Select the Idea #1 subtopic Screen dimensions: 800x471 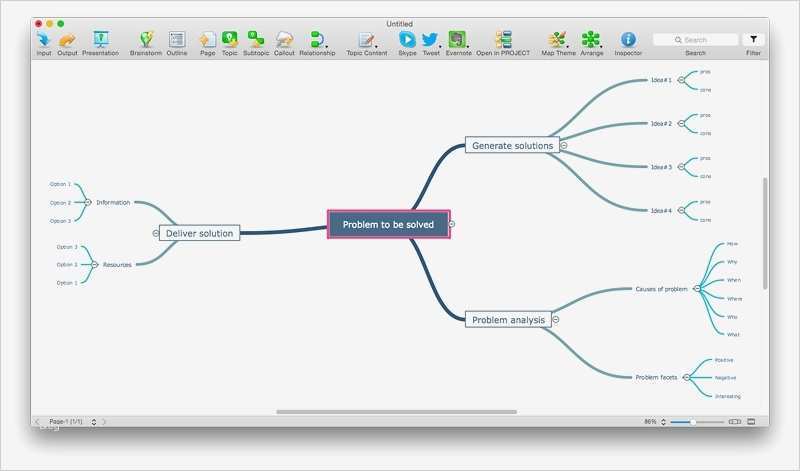[661, 80]
